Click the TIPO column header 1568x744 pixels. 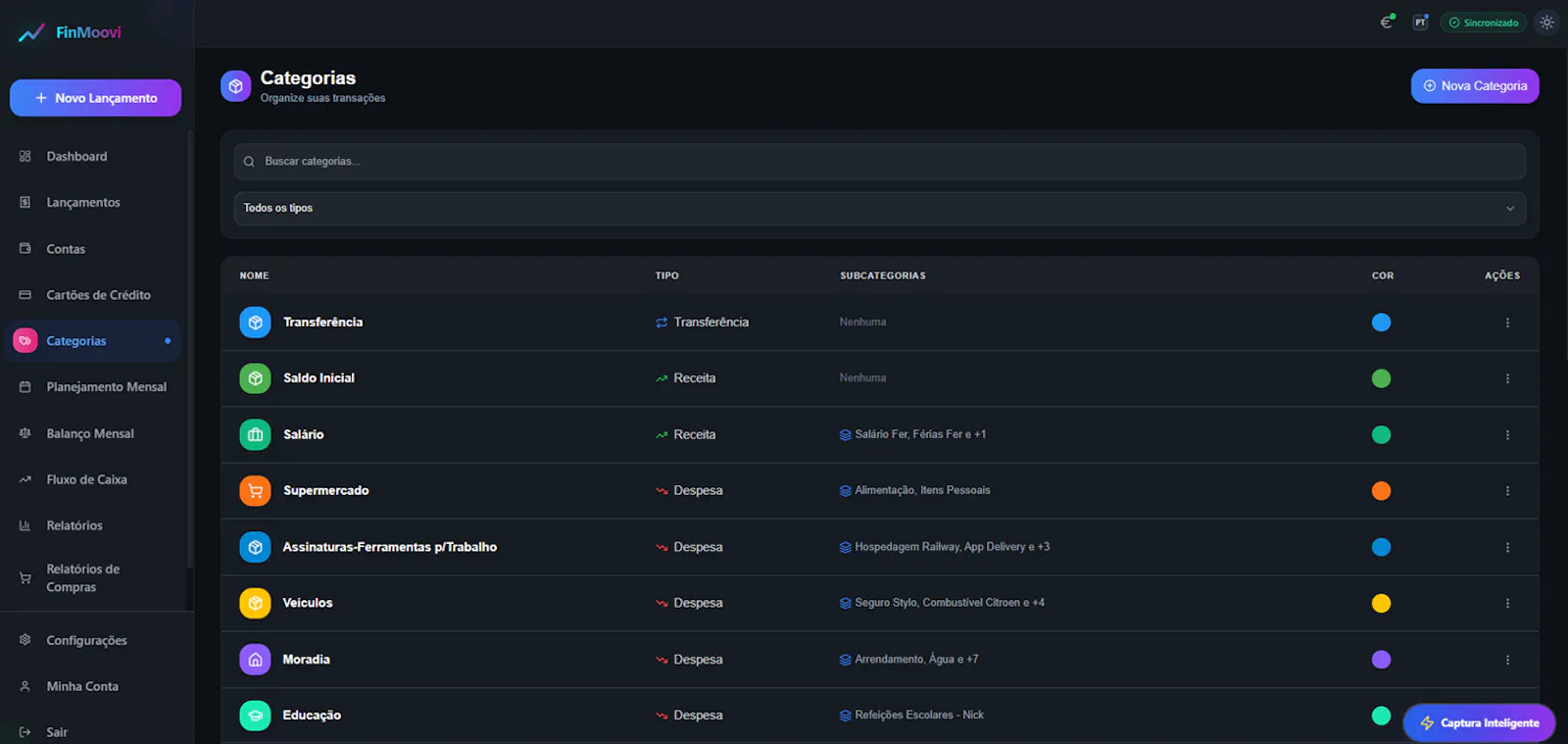[x=667, y=276]
